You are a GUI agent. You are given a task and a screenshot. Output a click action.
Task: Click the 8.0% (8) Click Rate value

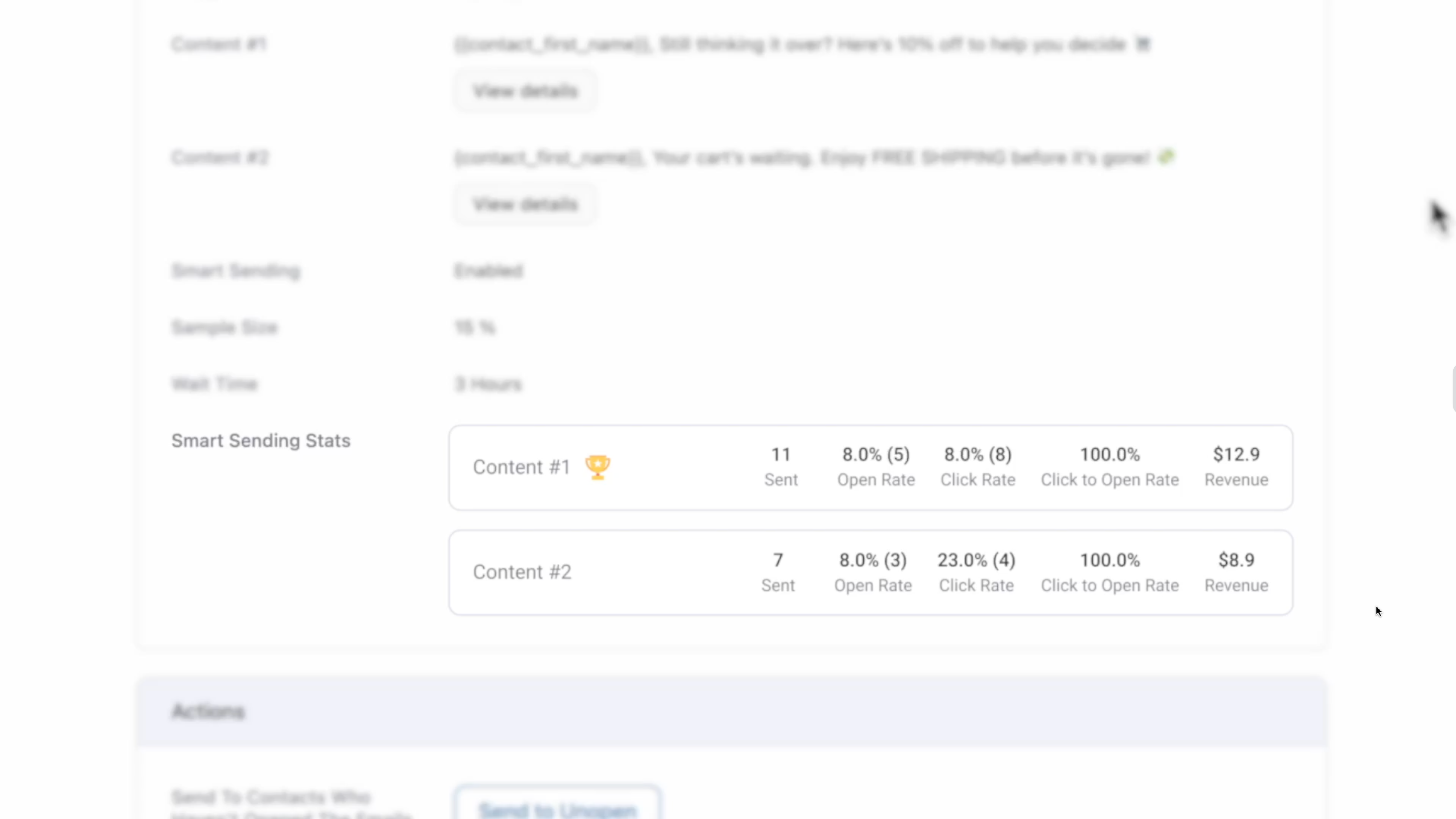pyautogui.click(x=978, y=454)
